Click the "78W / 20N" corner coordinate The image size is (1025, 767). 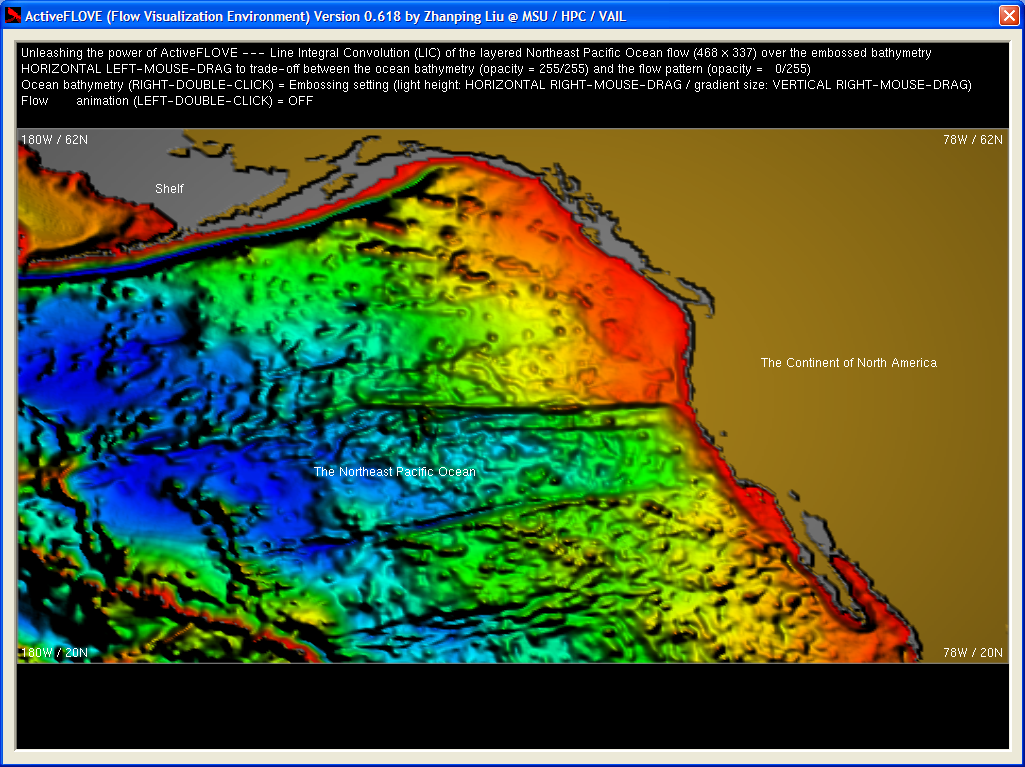click(x=972, y=653)
